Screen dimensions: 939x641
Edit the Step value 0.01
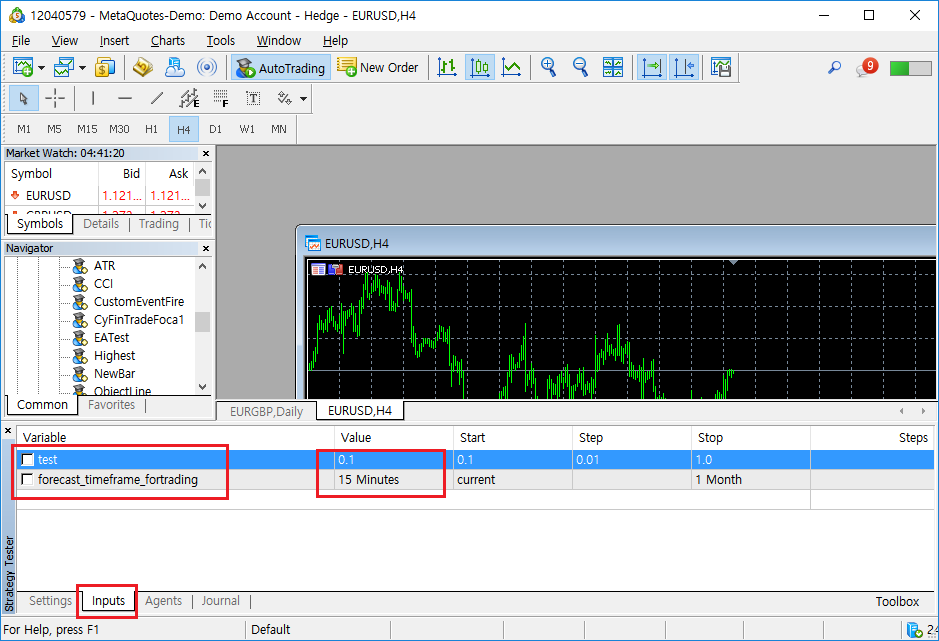(631, 459)
